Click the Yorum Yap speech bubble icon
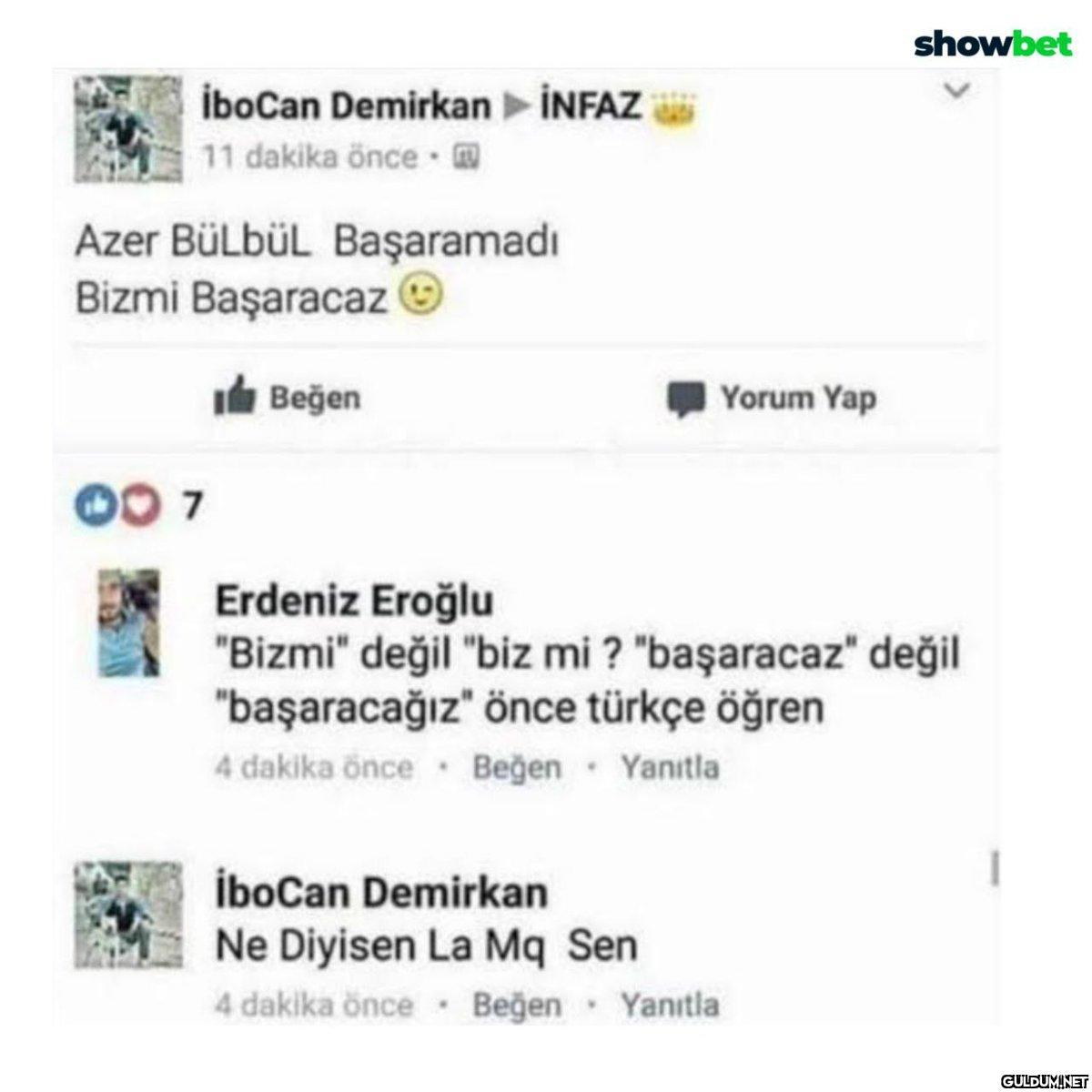 coord(685,399)
